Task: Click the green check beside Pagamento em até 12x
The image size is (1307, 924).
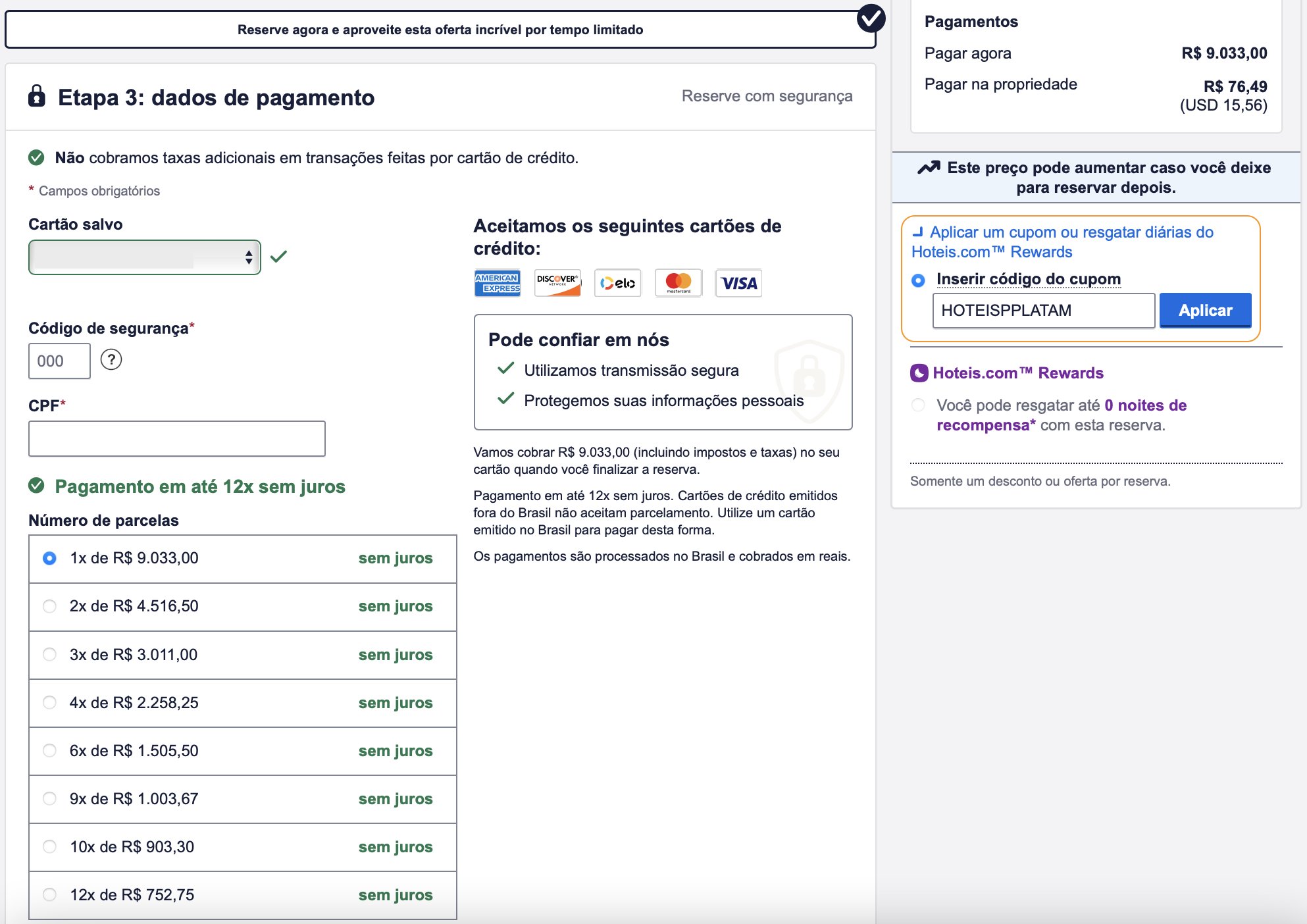Action: pyautogui.click(x=36, y=486)
